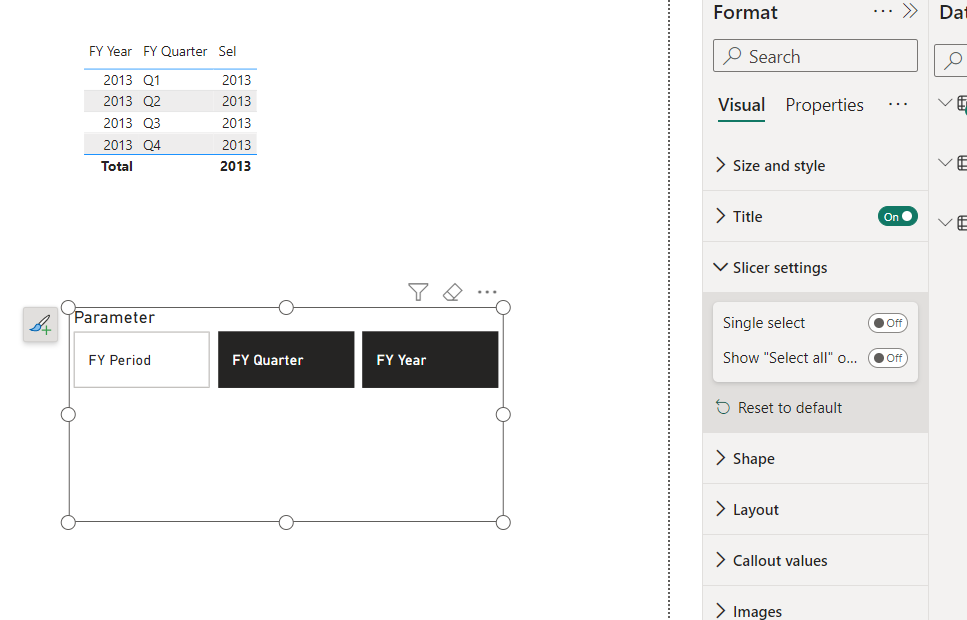Click the format paintbrush button beside slicer
This screenshot has height=620, width=967.
pyautogui.click(x=41, y=324)
